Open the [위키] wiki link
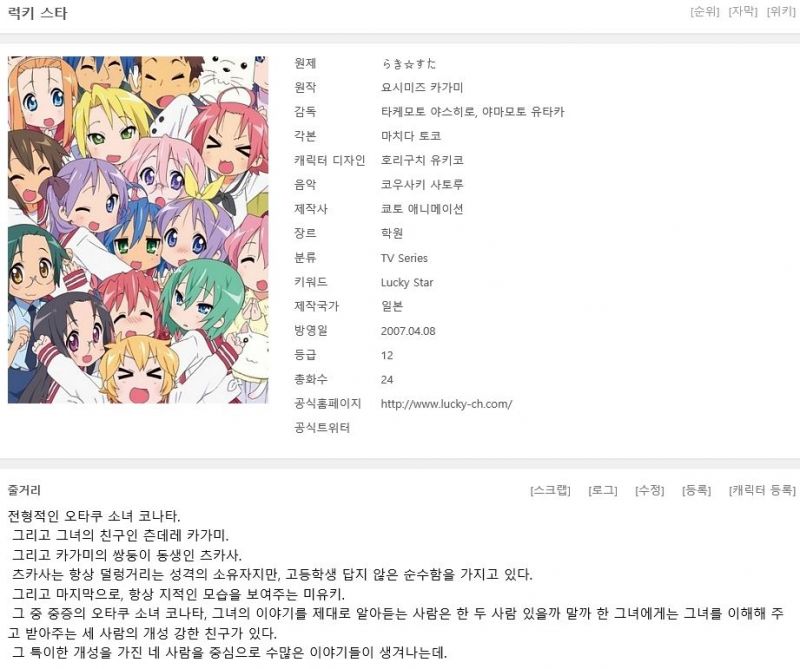The height and width of the screenshot is (669, 800). click(781, 11)
